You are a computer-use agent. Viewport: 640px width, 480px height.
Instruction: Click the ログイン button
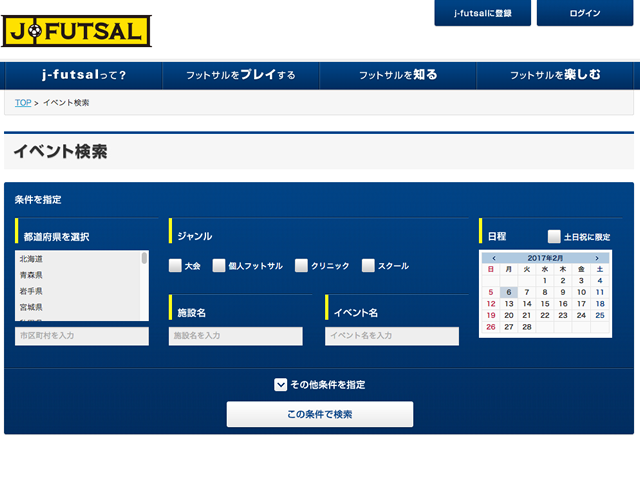[x=584, y=13]
